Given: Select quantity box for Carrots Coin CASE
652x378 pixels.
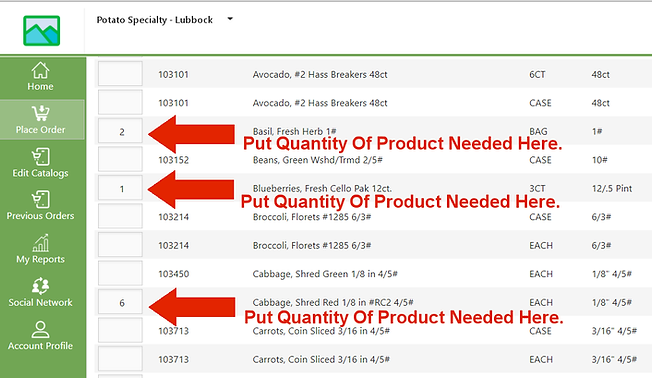Looking at the screenshot, I should pyautogui.click(x=120, y=331).
